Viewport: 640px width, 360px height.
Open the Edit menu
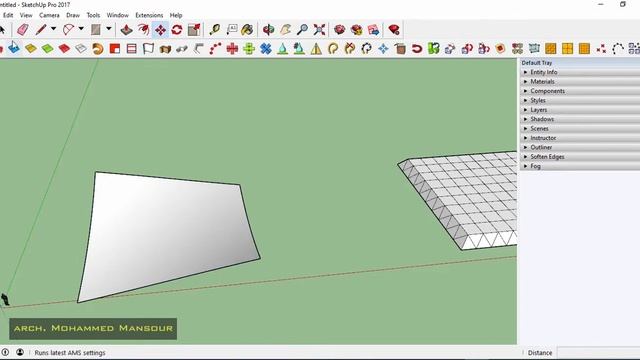[8, 15]
